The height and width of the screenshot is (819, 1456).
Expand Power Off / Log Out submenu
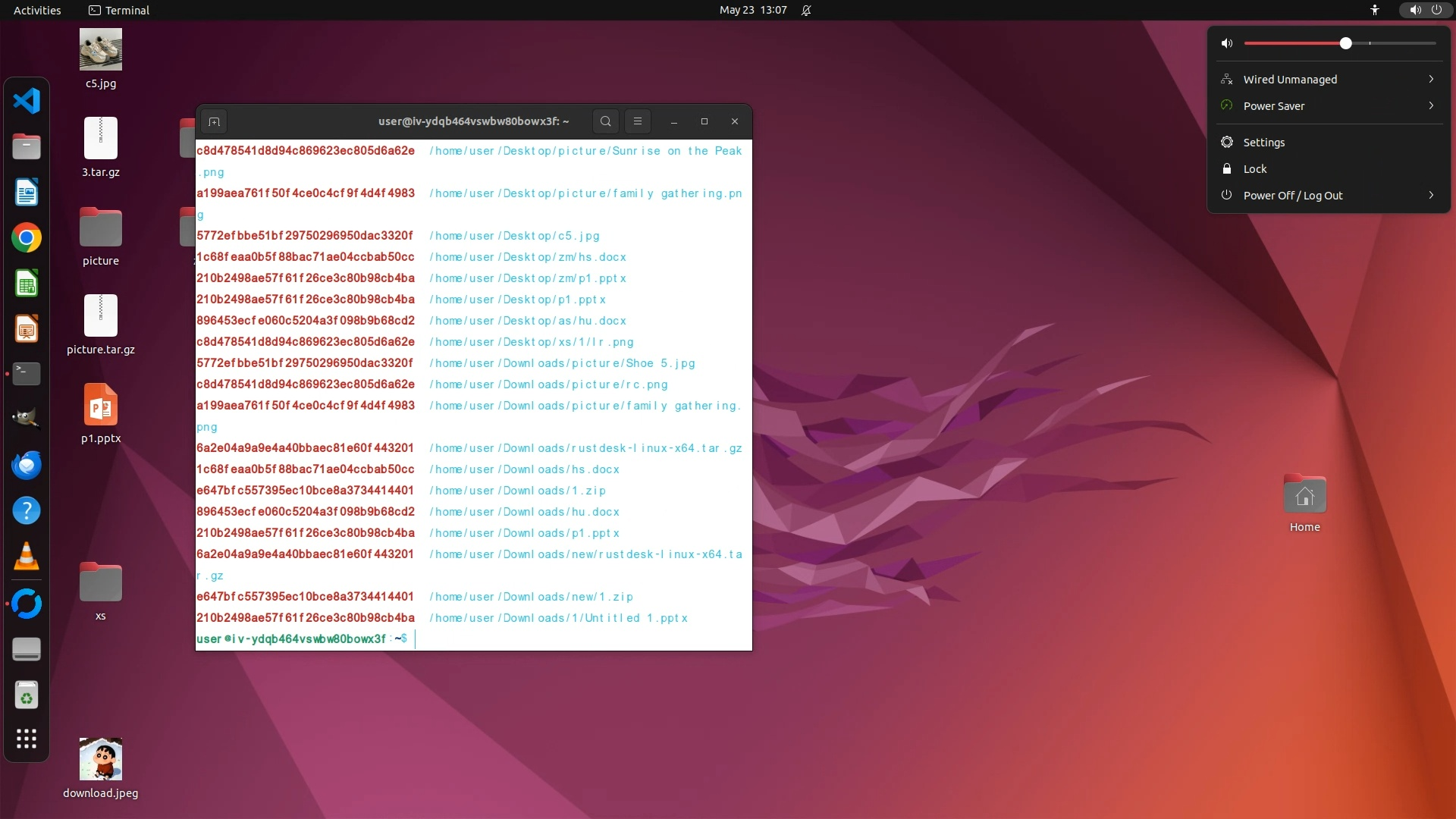[x=1430, y=195]
